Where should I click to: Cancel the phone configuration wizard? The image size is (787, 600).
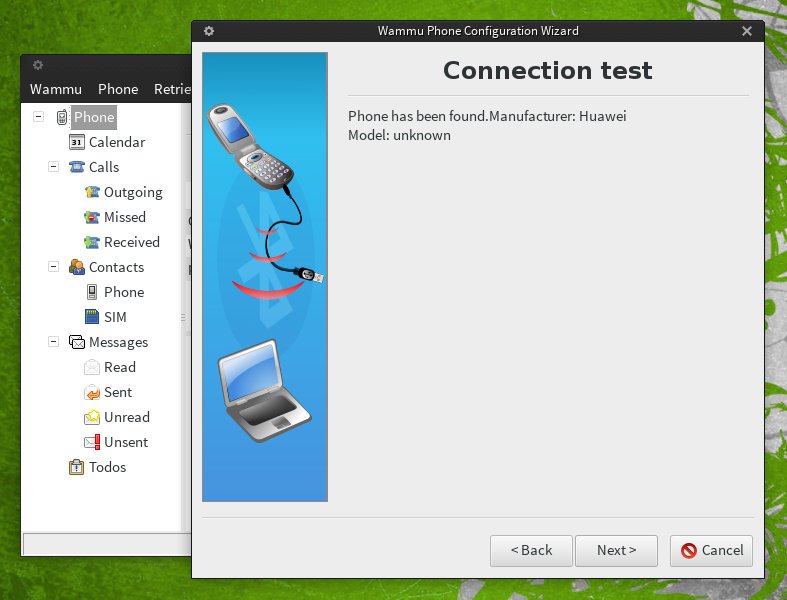[712, 550]
